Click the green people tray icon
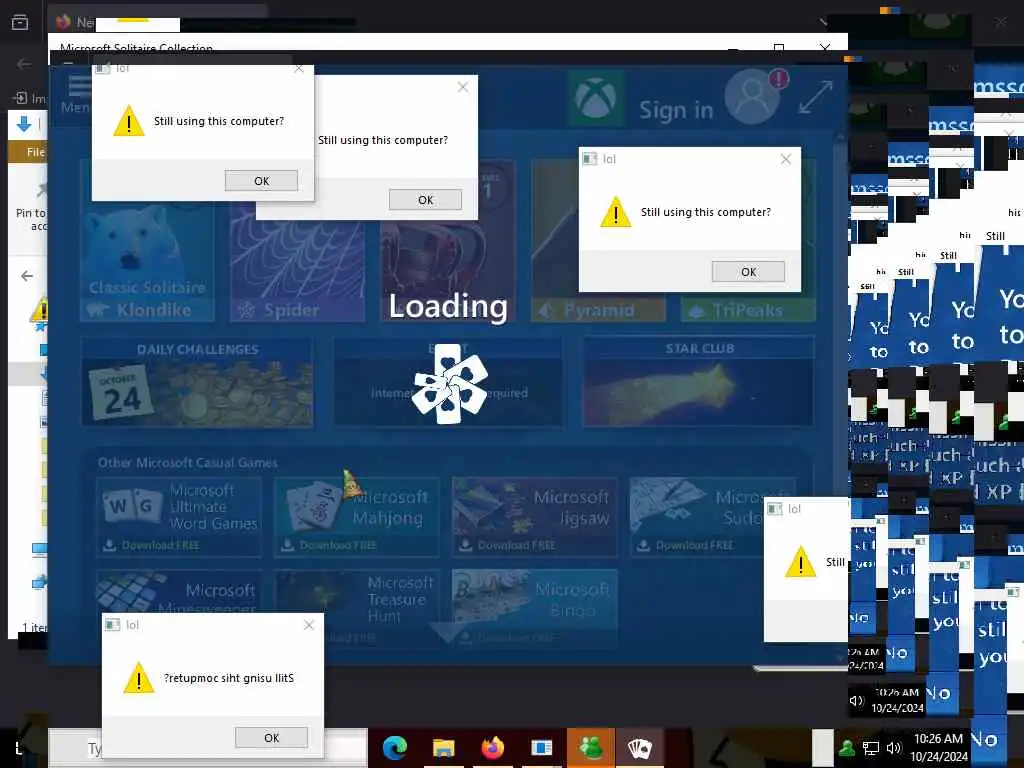This screenshot has width=1024, height=768. [847, 748]
